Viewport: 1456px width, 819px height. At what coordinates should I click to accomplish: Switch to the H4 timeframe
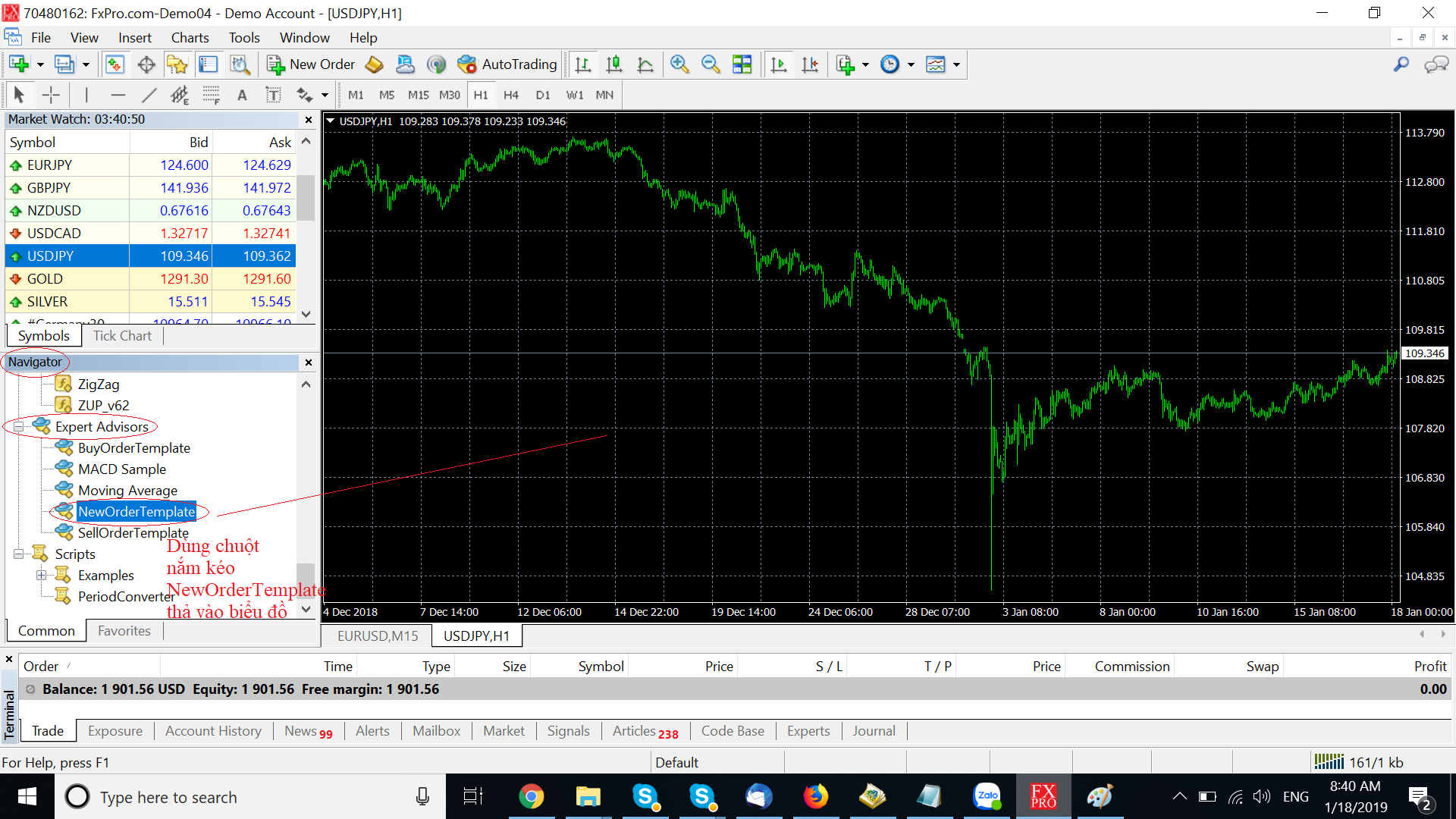511,95
